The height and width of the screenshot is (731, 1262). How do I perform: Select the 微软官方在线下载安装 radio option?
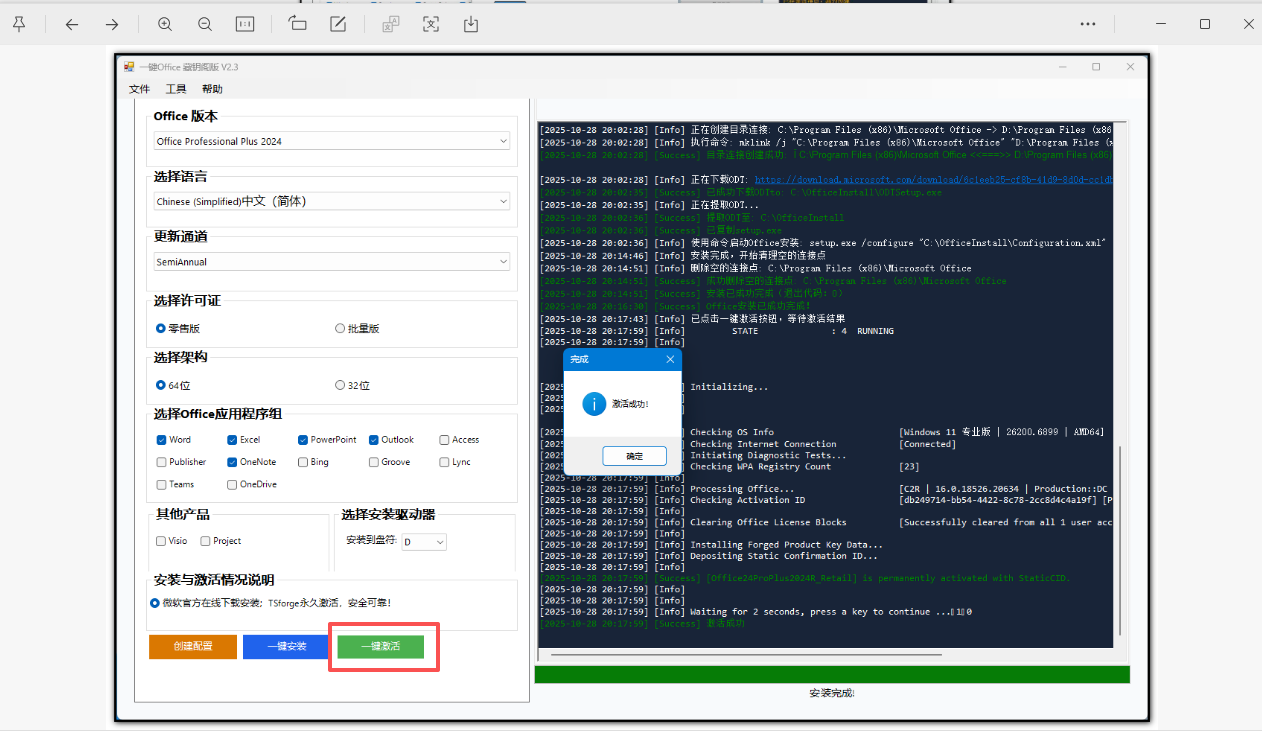(x=155, y=603)
